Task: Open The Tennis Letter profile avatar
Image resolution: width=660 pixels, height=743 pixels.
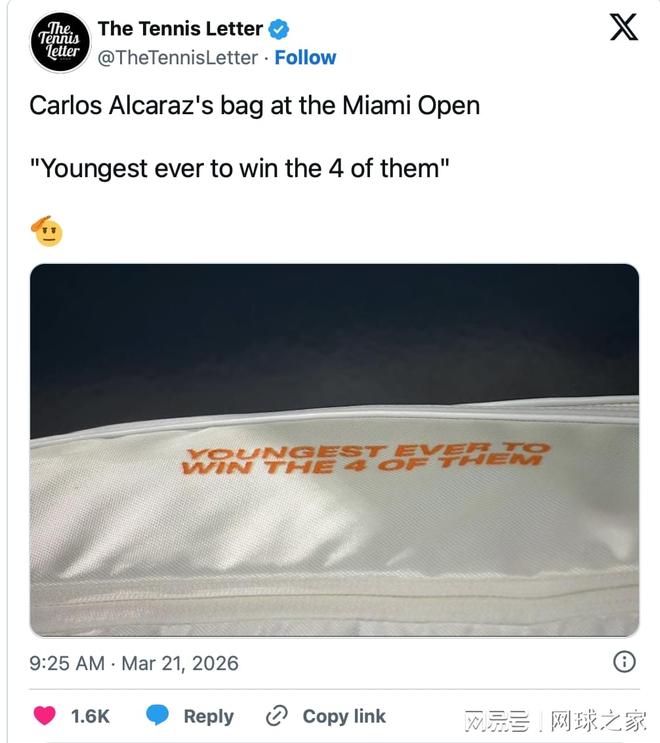Action: (60, 42)
